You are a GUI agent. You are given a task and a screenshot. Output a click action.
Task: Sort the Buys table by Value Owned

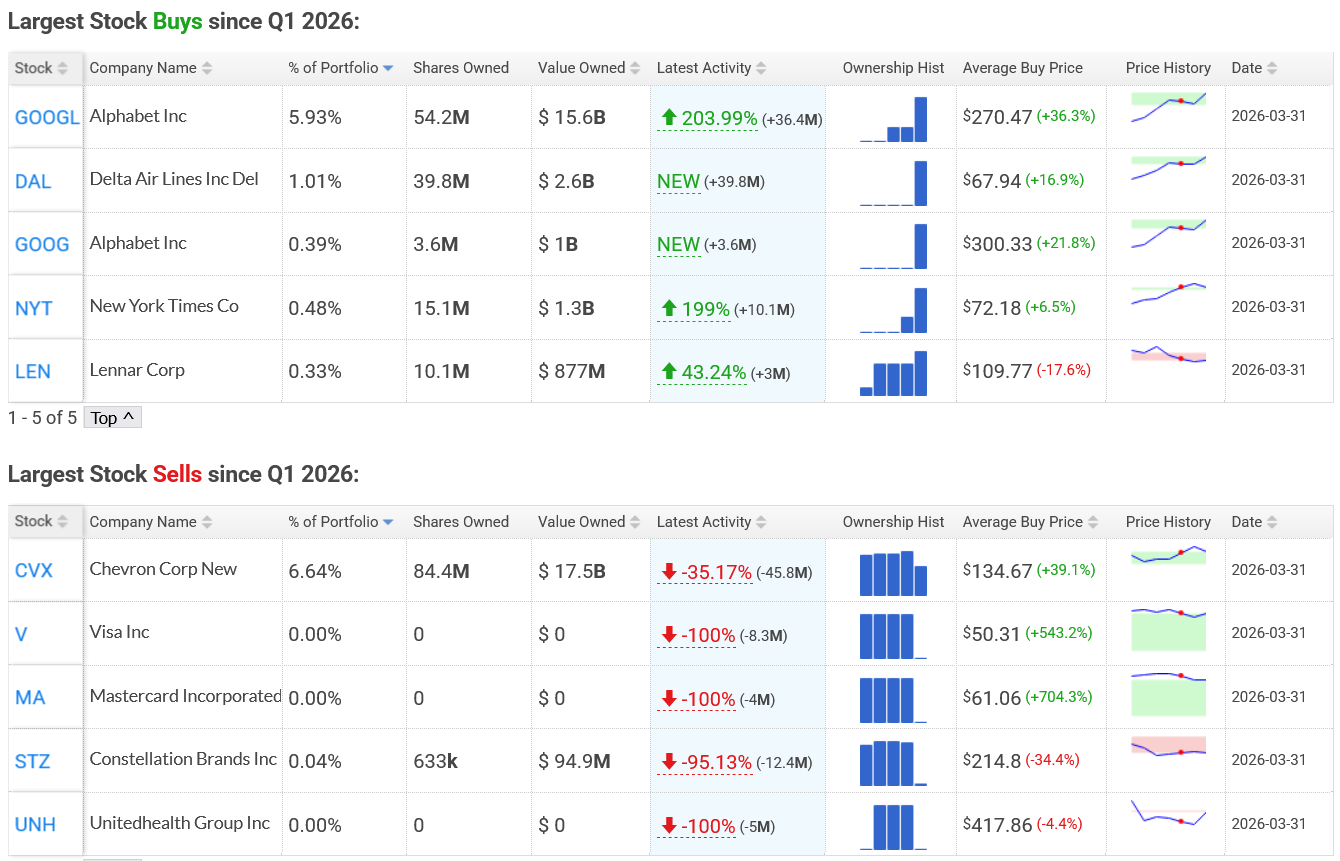click(x=588, y=68)
